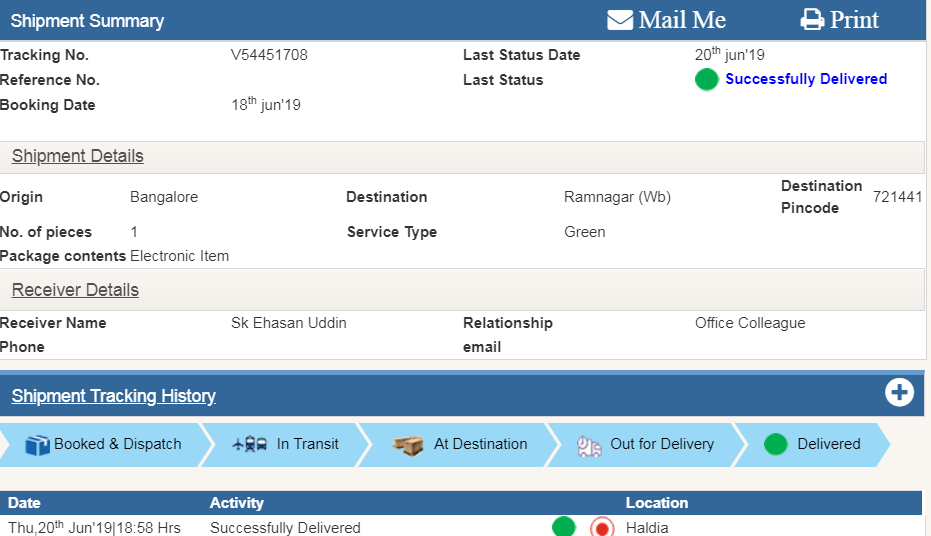The image size is (931, 536).
Task: Select the Out for Delivery step
Action: (x=661, y=444)
